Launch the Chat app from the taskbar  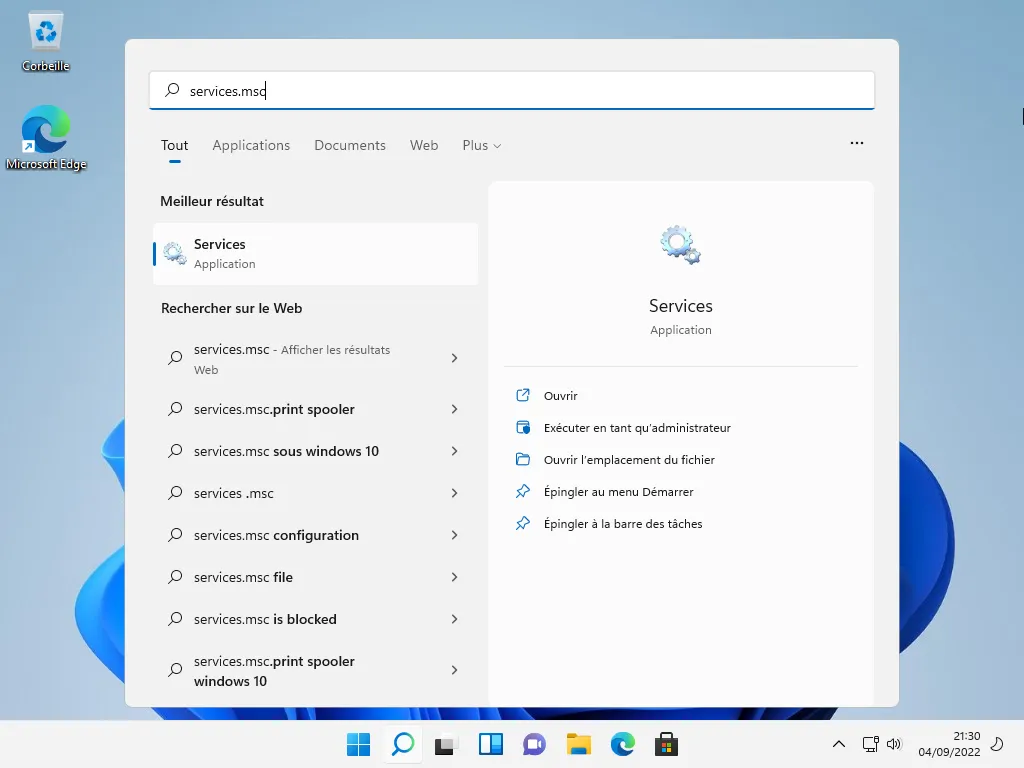point(534,744)
